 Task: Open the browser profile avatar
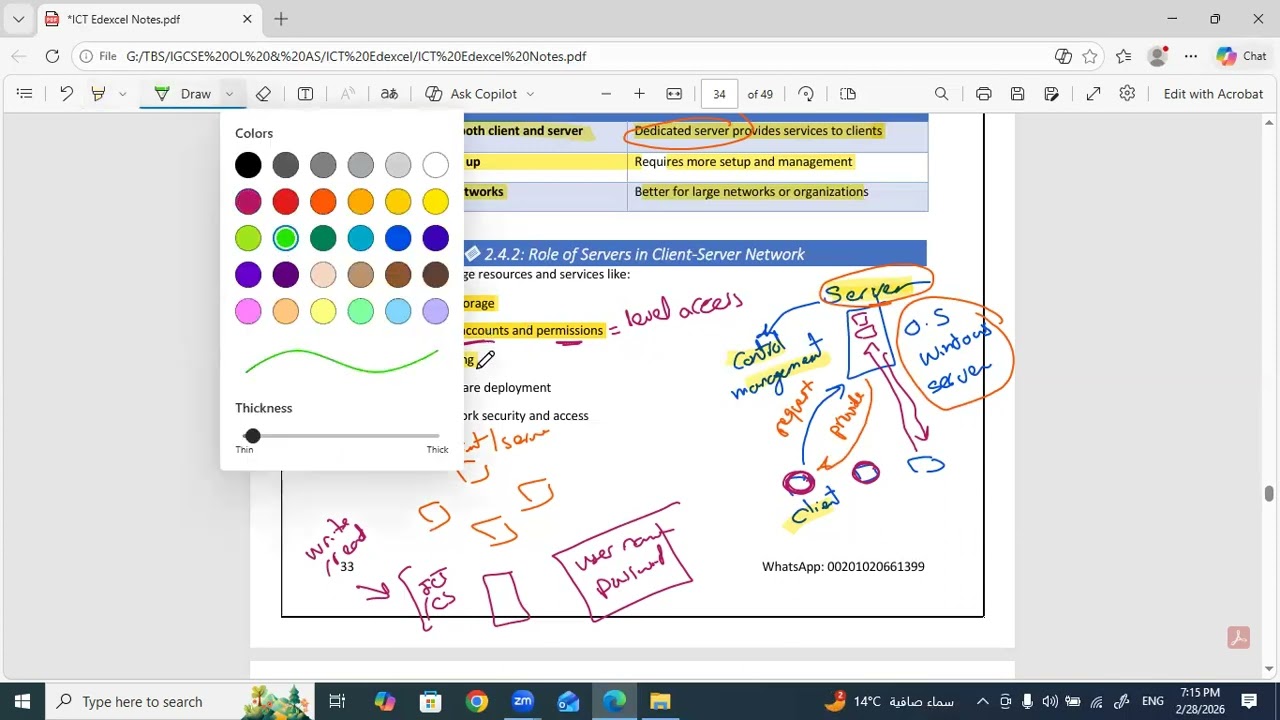(1157, 56)
